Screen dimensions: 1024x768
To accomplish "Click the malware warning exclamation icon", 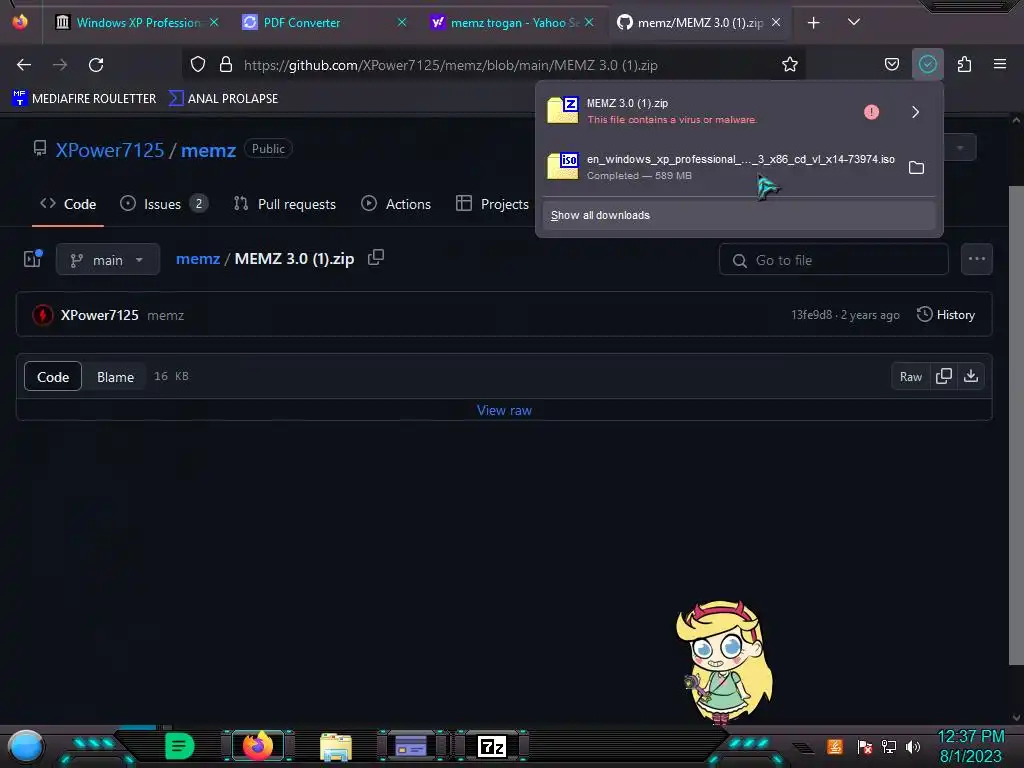I will click(871, 112).
